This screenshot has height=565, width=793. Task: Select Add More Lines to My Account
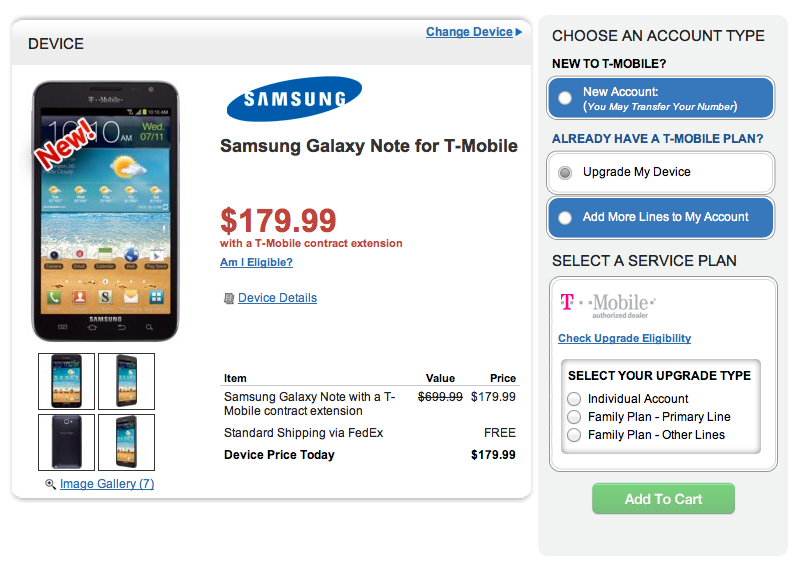(566, 217)
